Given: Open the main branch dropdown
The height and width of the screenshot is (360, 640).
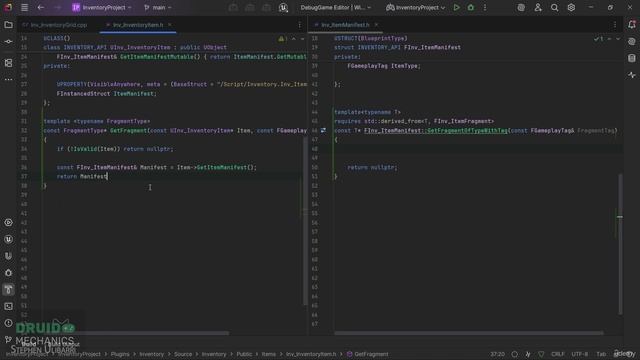Looking at the screenshot, I should pos(158,7).
